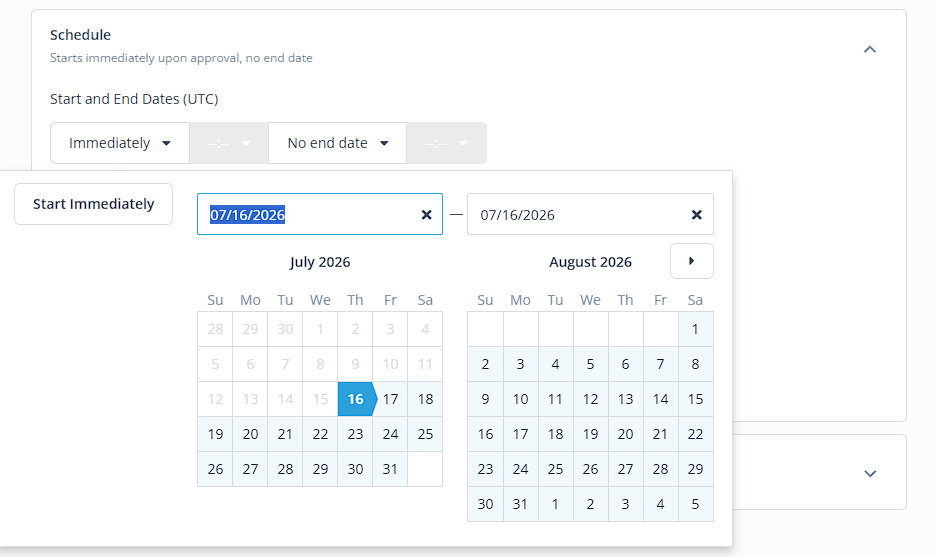Collapse the Schedule section chevron
The image size is (935, 557).
point(870,49)
